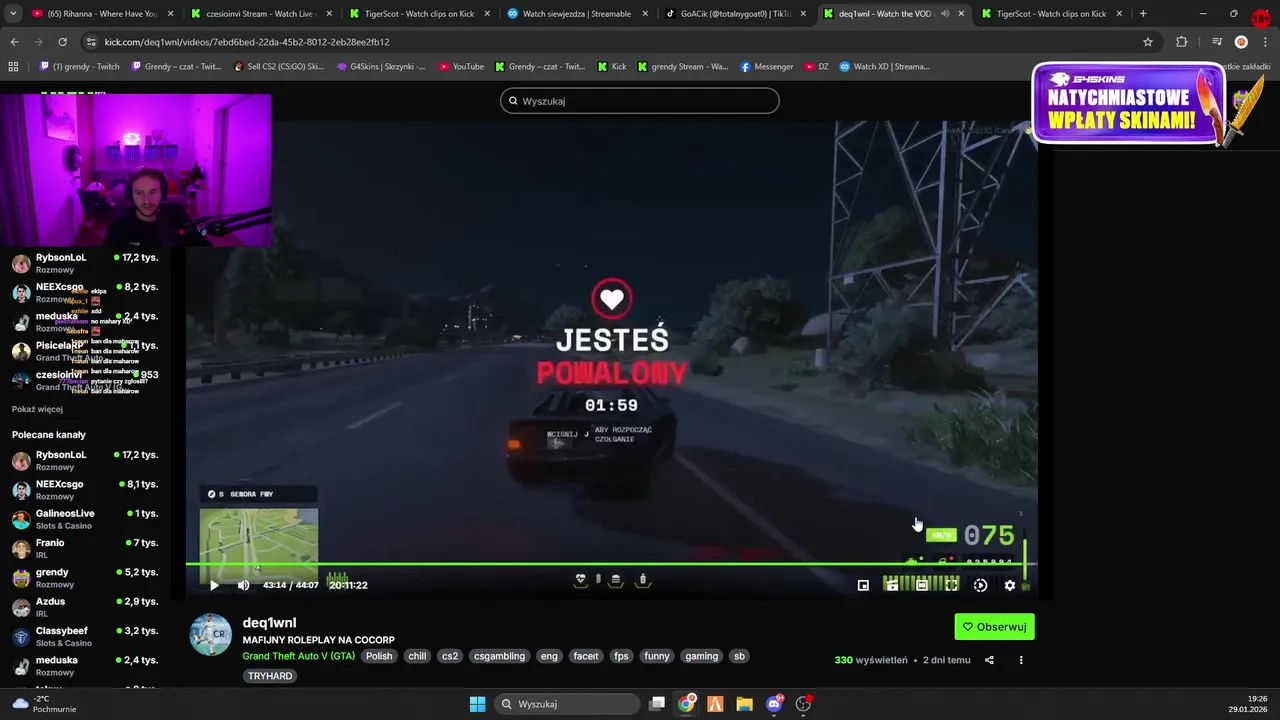
Task: Open GalineosLive recommended channel
Action: (x=85, y=519)
